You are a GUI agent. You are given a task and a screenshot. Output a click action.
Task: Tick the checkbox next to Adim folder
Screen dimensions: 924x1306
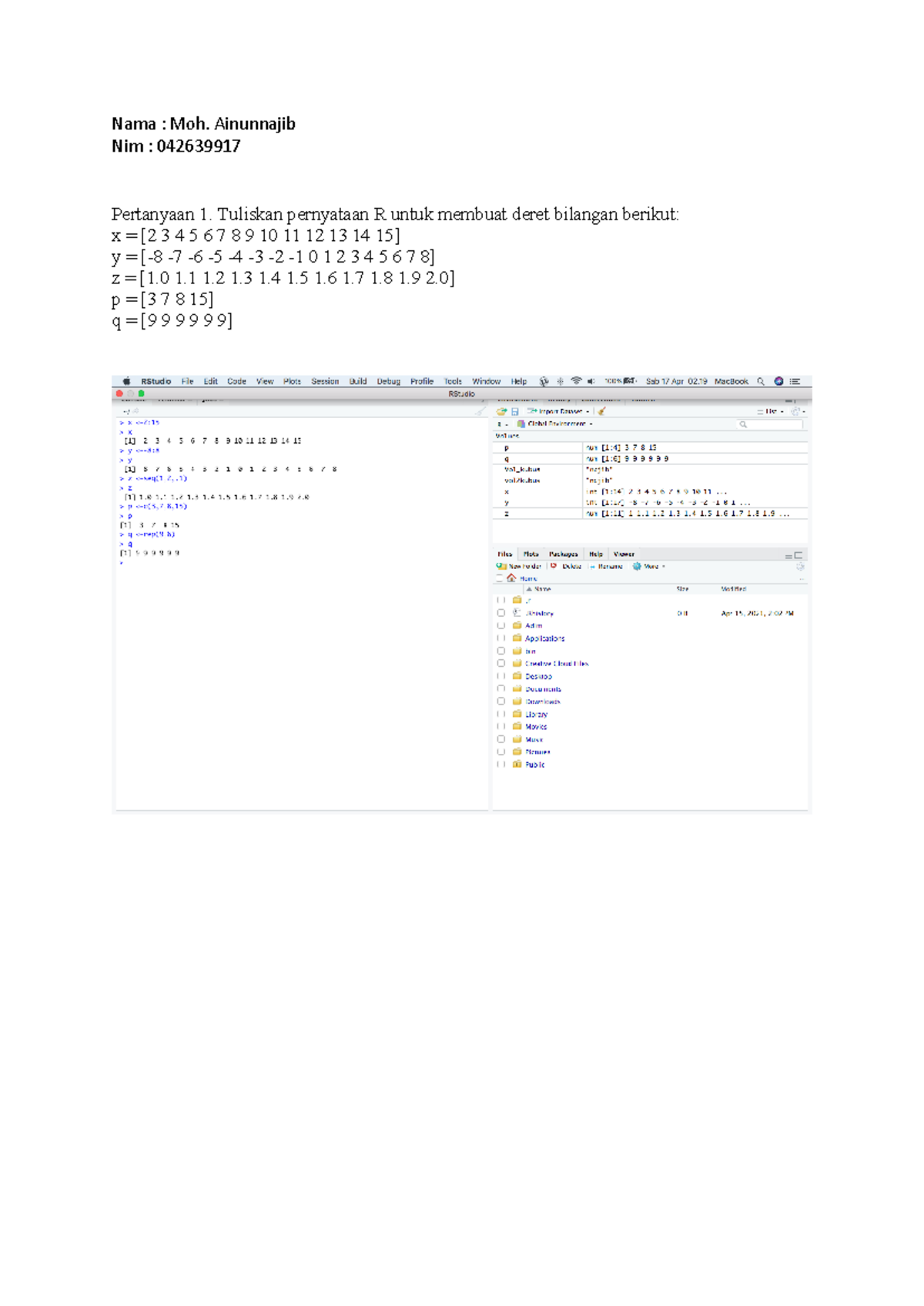point(501,625)
